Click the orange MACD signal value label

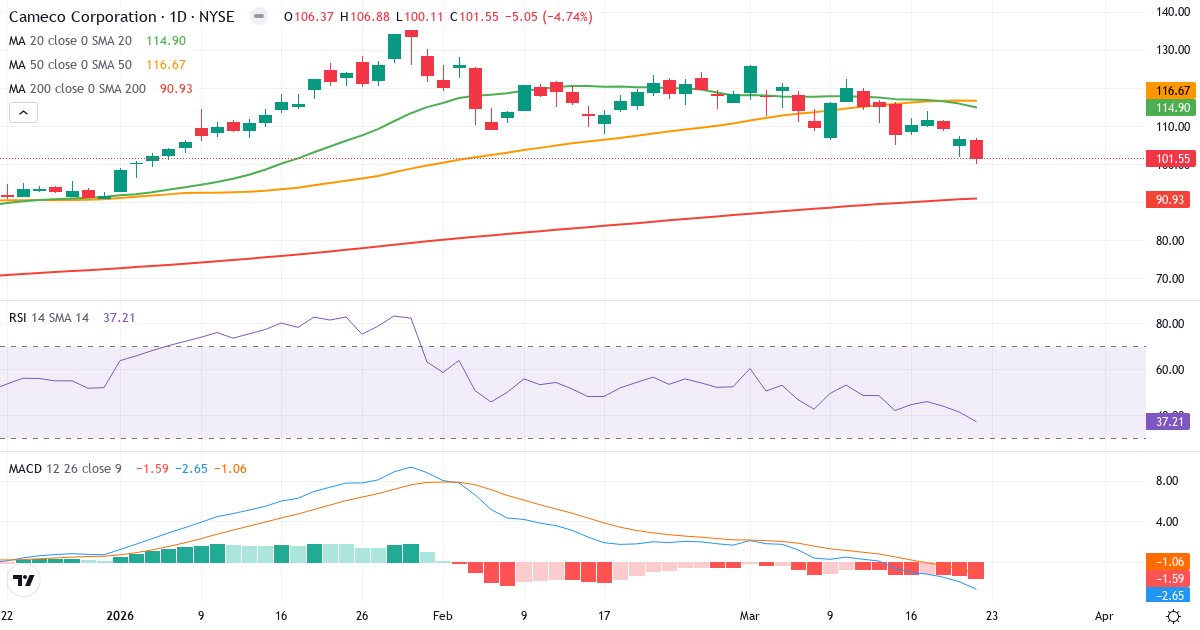point(1168,563)
